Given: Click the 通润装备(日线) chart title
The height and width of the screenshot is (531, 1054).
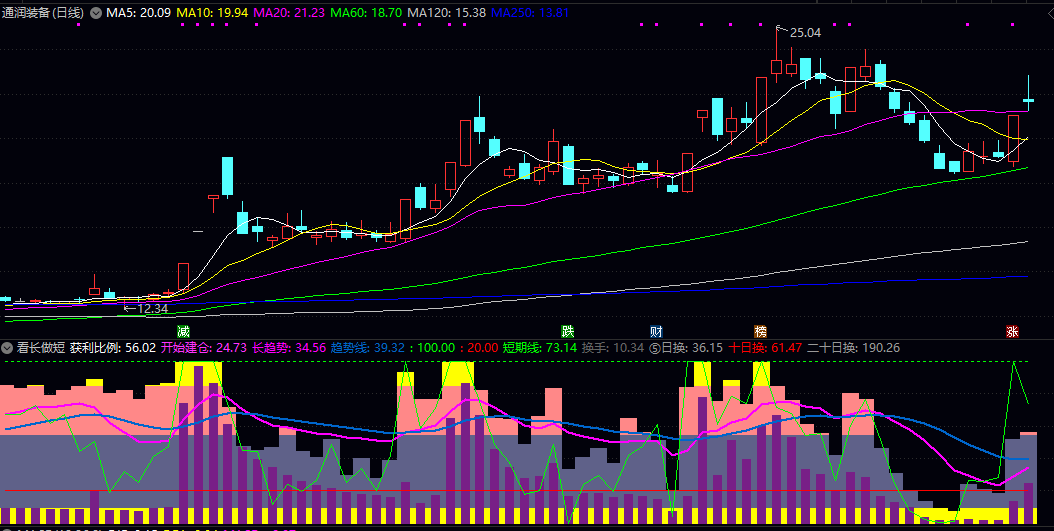Looking at the screenshot, I should (x=43, y=13).
